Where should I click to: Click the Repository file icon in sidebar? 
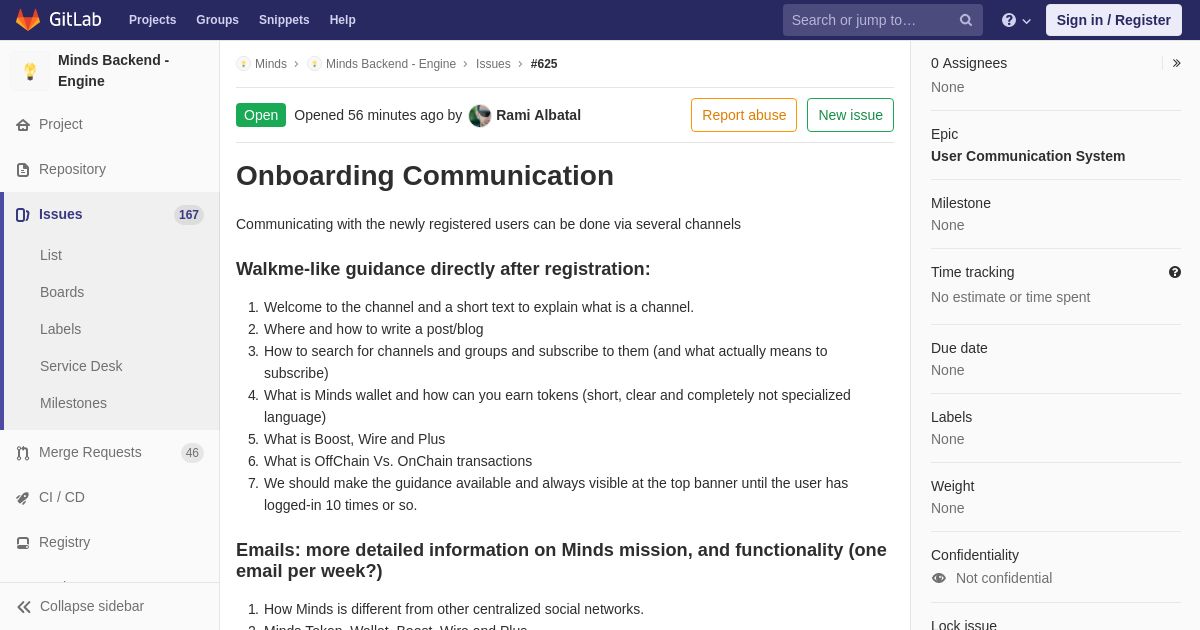23,170
